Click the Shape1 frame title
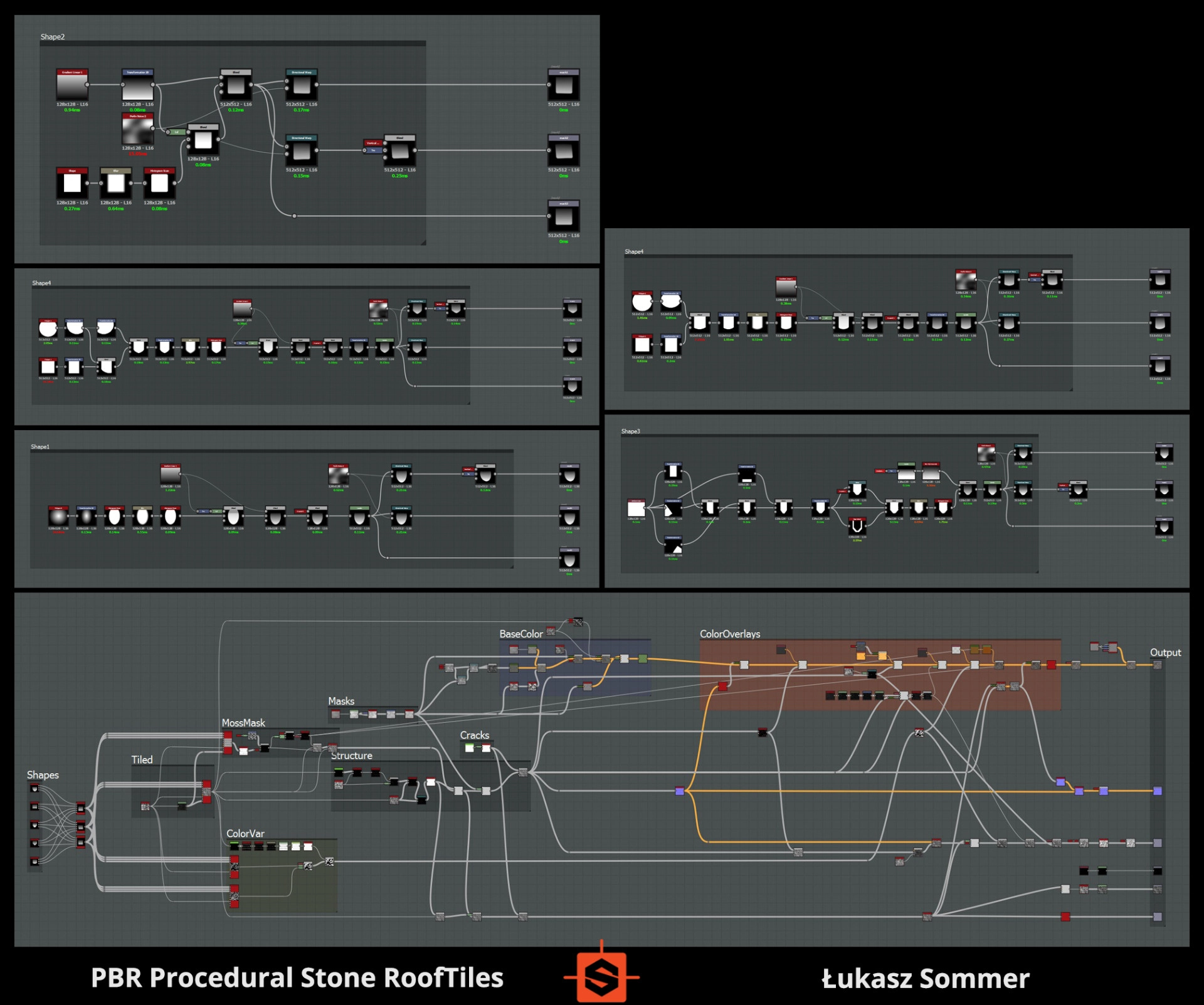Viewport: 1204px width, 1005px height. (40, 447)
